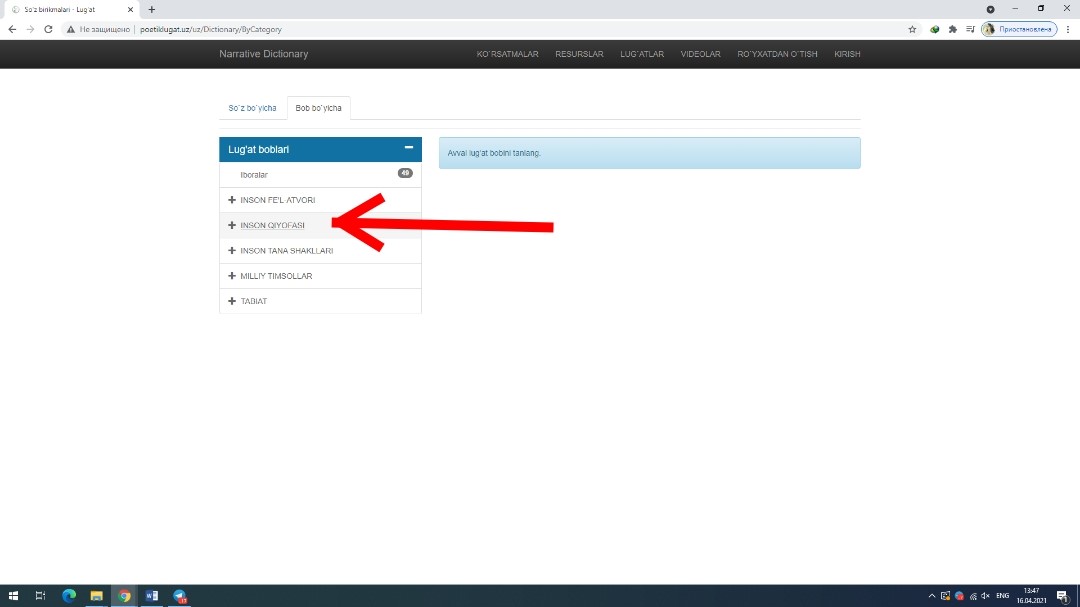Open the VIDEOLAR navigation link
This screenshot has width=1080, height=607.
click(x=700, y=54)
